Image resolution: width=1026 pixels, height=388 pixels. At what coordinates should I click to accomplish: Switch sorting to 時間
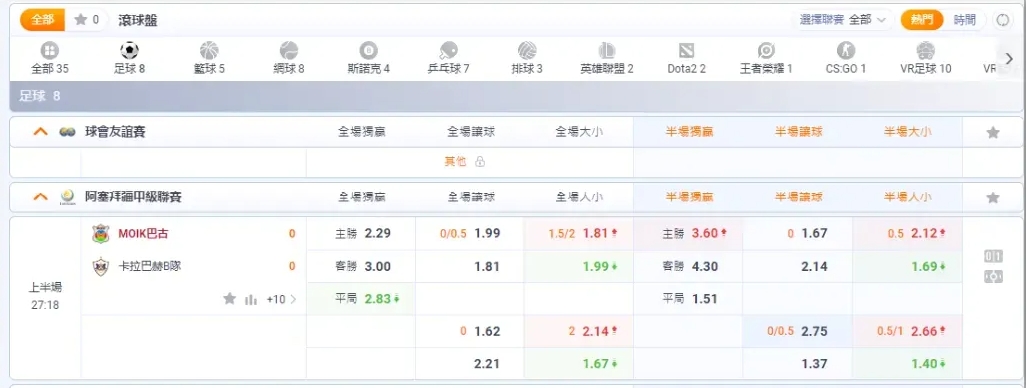click(964, 20)
